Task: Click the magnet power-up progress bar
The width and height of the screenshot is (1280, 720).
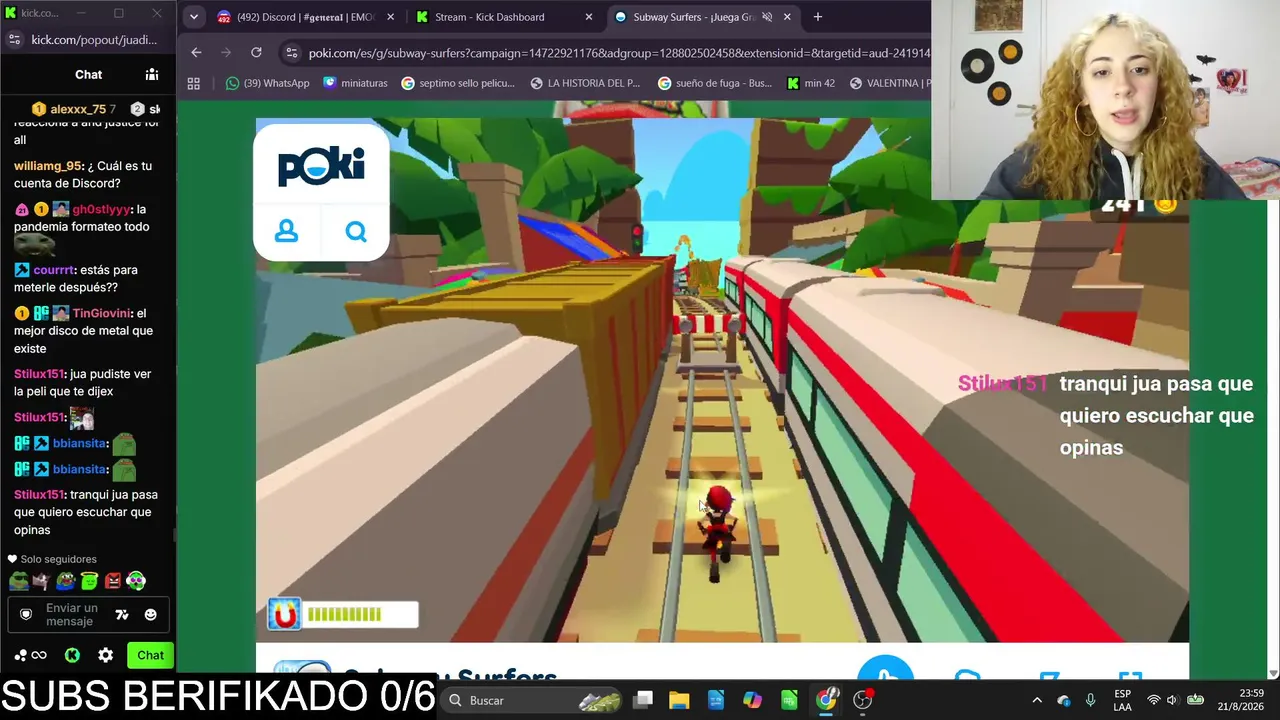Action: (x=360, y=614)
